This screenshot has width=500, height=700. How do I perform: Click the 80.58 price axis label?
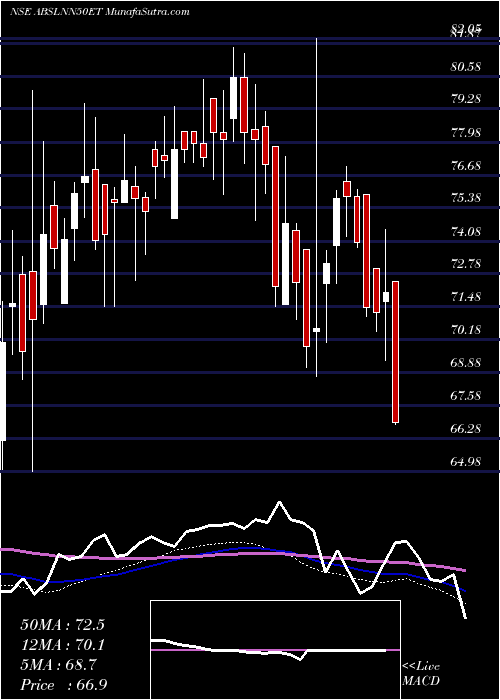(467, 67)
